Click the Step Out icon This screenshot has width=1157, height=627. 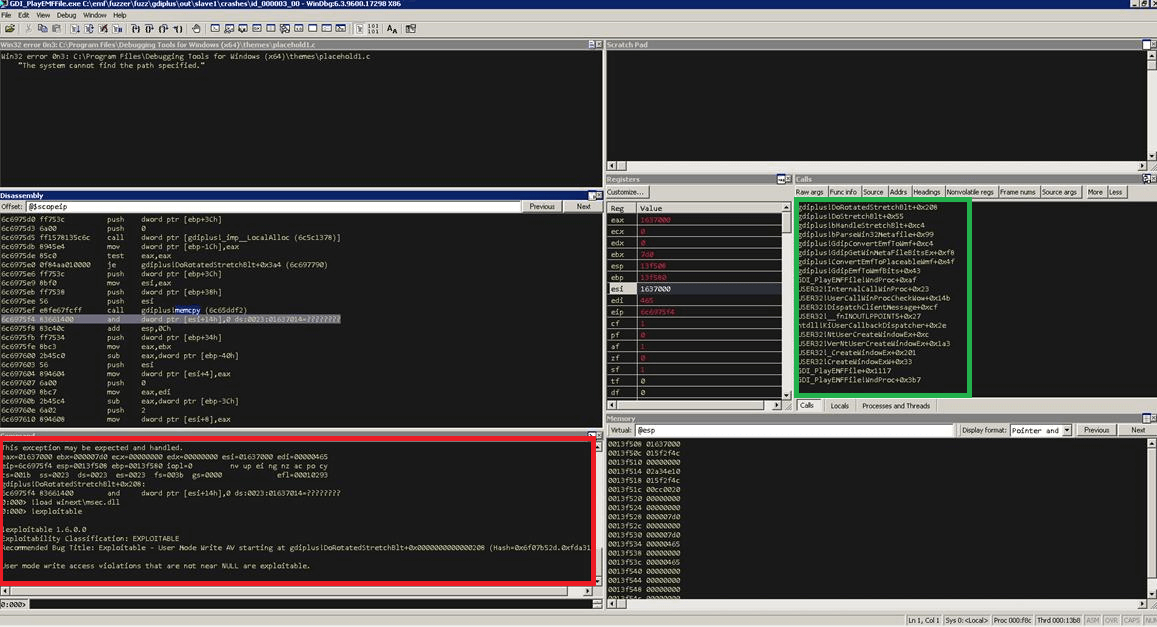[x=163, y=29]
